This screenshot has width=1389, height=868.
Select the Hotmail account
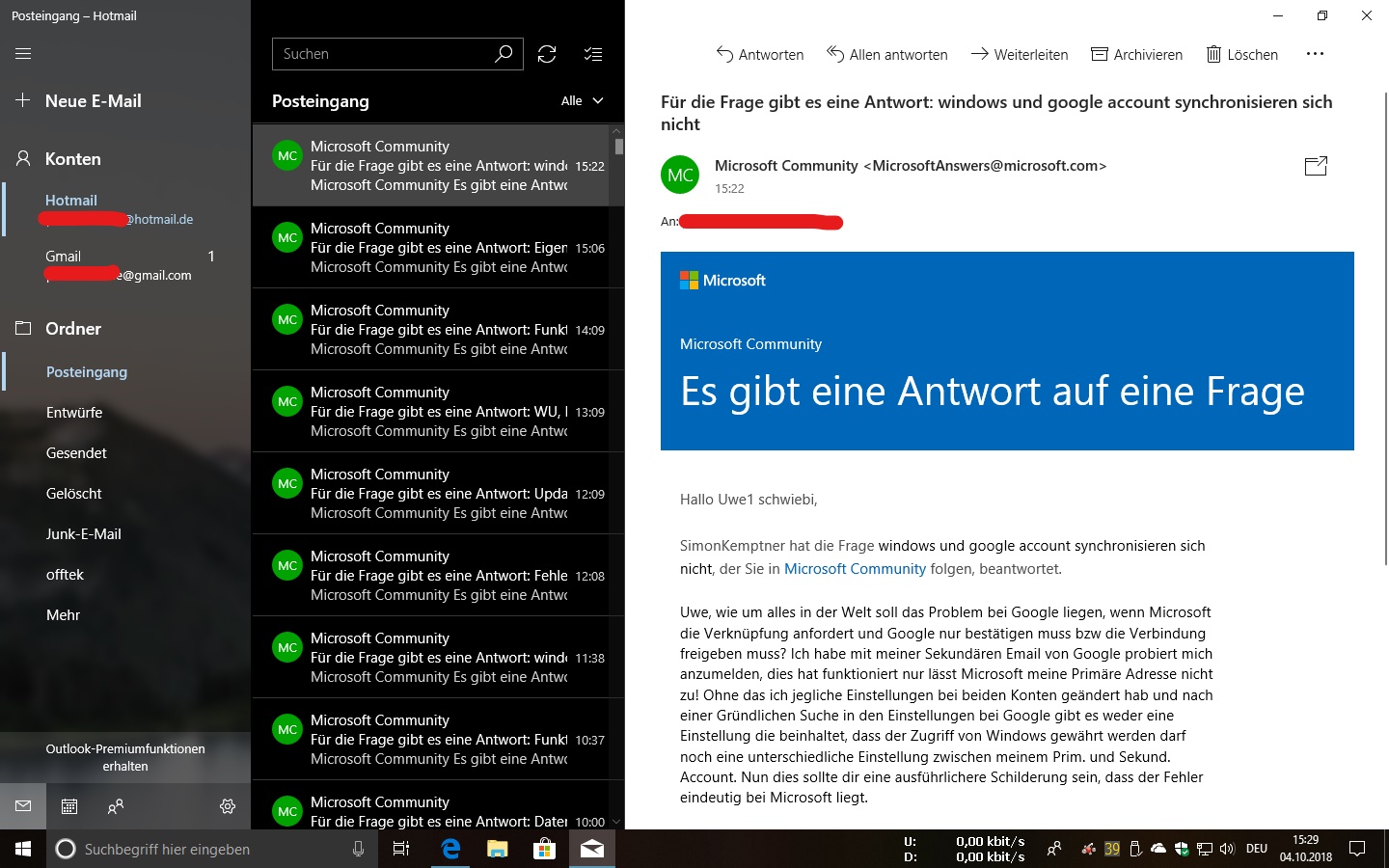pos(125,209)
